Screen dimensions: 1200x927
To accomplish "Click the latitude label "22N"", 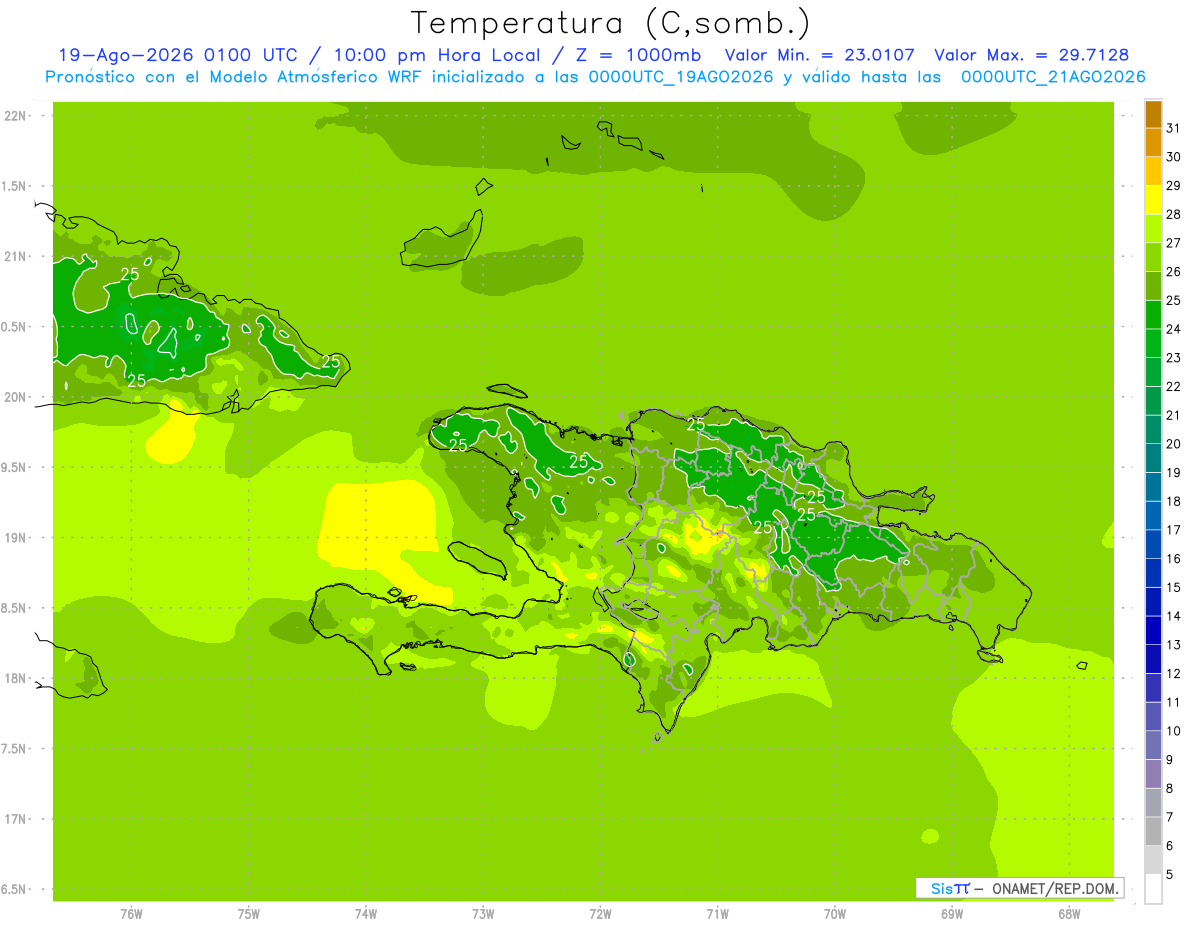I will click(x=16, y=115).
